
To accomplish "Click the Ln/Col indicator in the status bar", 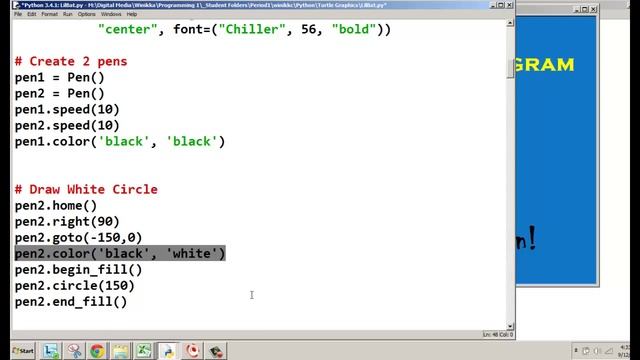I will (498, 335).
